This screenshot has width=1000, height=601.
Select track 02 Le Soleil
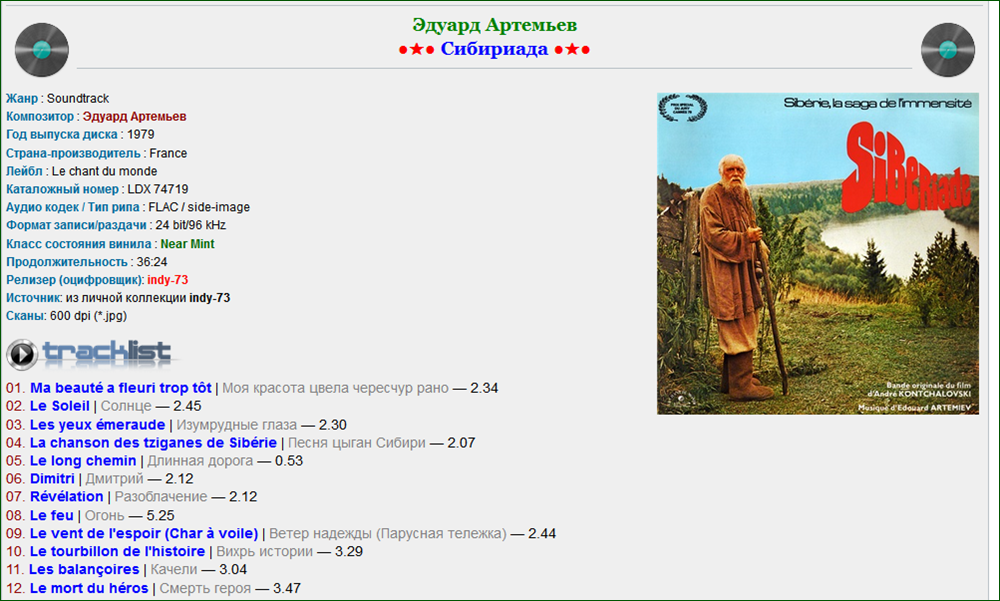(x=59, y=406)
